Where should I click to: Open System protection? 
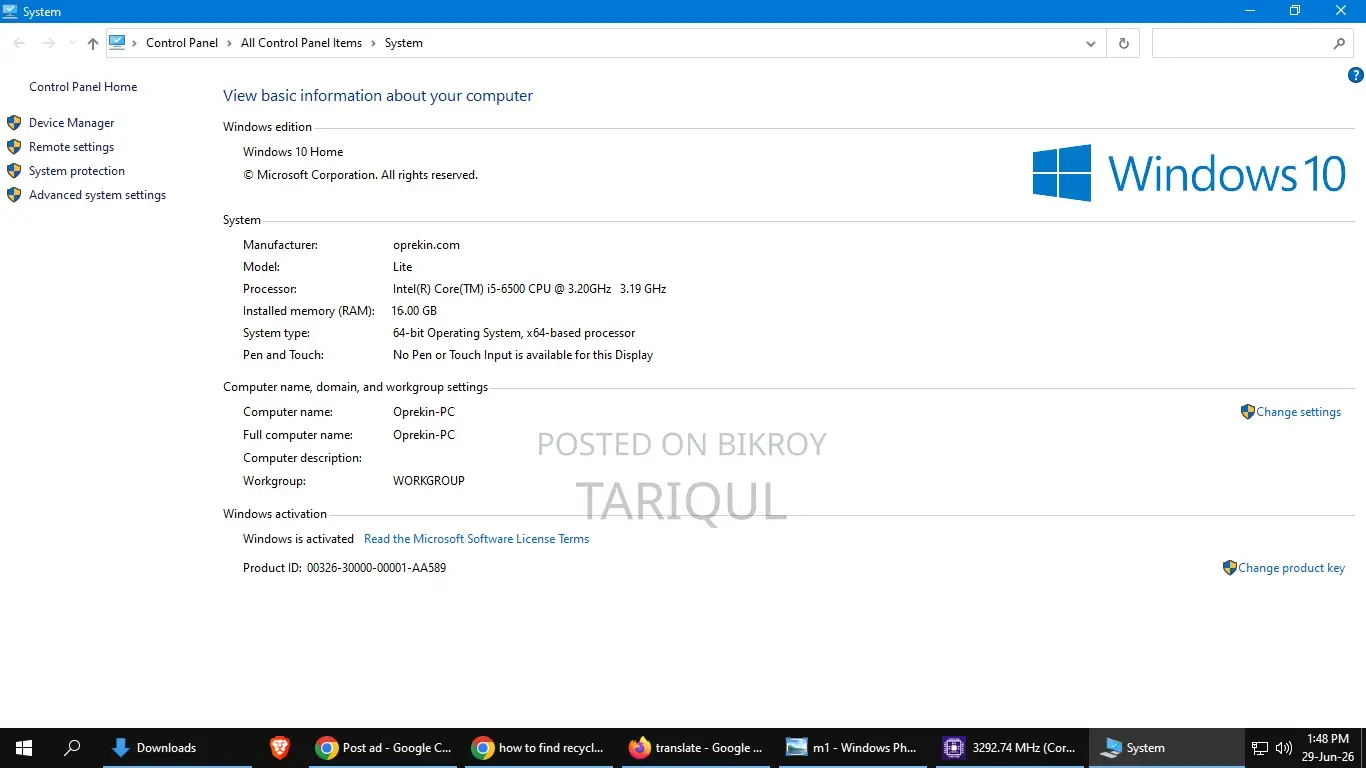click(x=77, y=171)
